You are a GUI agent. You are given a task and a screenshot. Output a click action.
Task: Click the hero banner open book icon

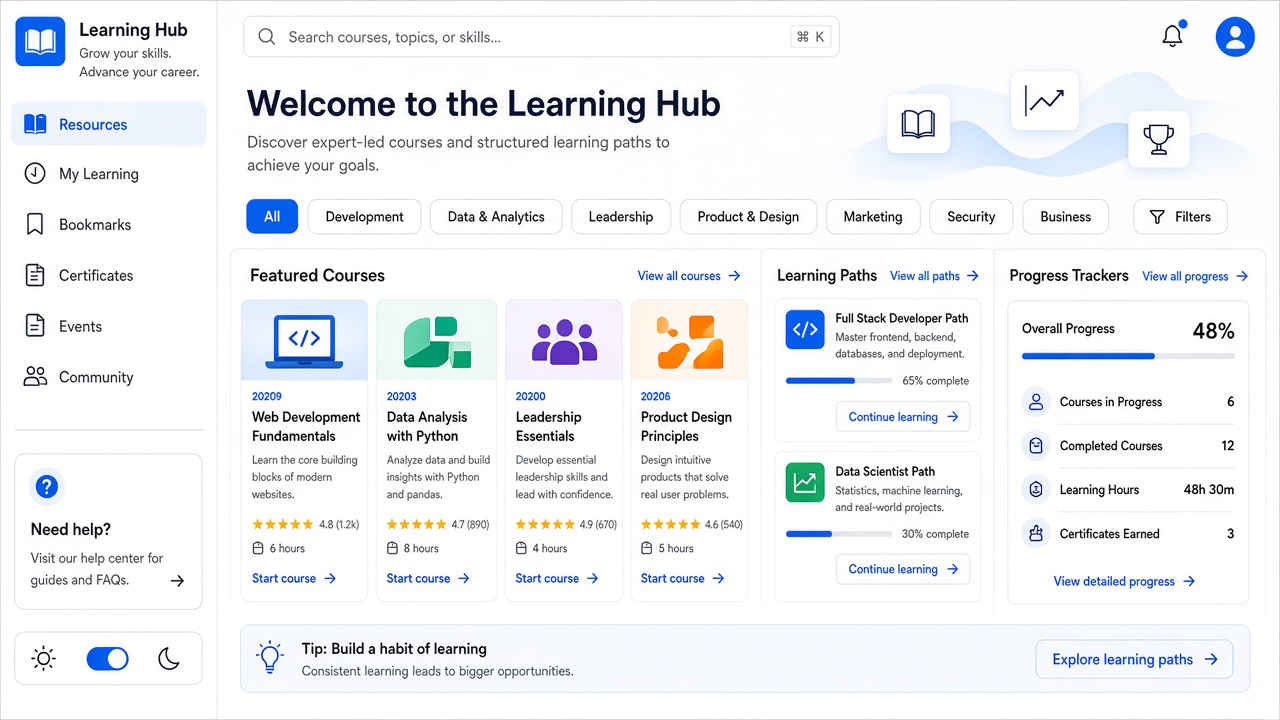coord(918,124)
